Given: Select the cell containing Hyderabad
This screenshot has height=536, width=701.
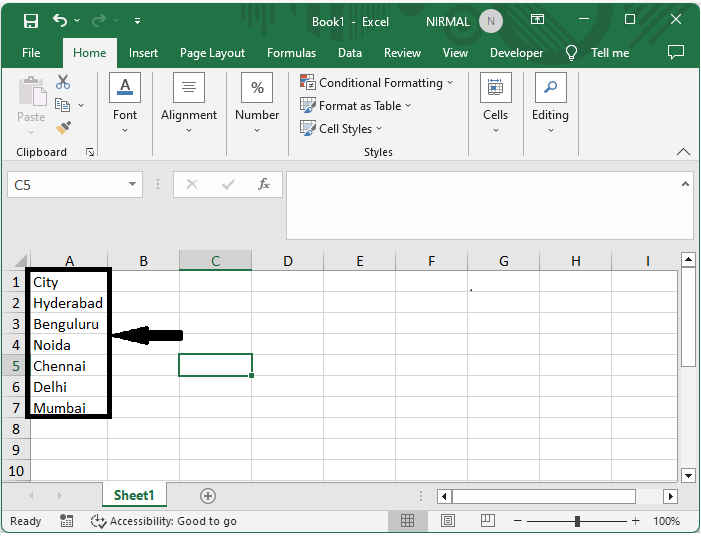Looking at the screenshot, I should (x=69, y=303).
